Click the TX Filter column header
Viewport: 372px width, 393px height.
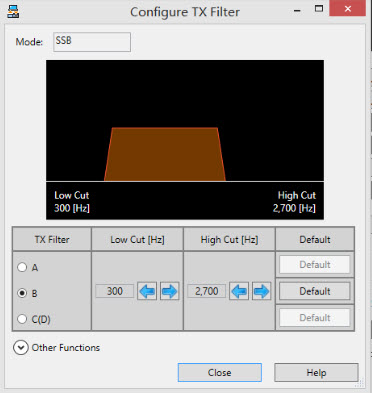point(52,239)
